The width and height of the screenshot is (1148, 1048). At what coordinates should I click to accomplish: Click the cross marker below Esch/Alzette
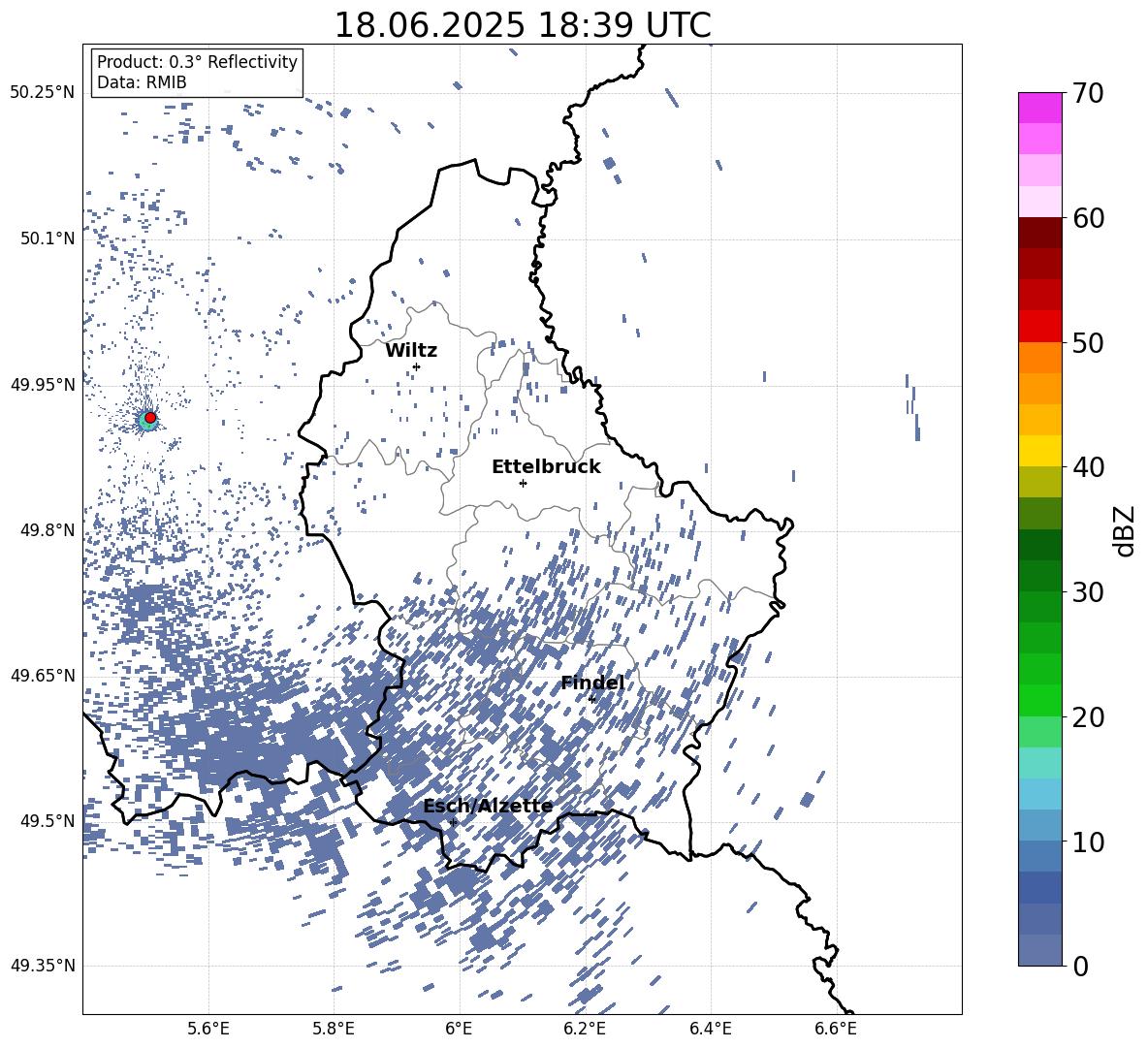coord(453,822)
